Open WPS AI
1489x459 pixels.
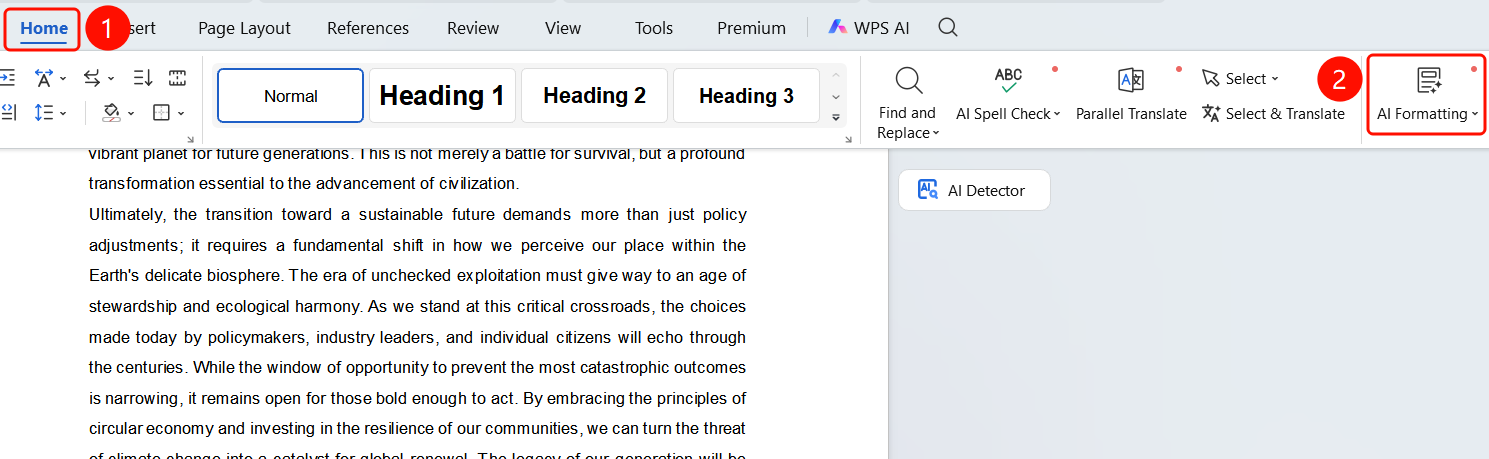tap(868, 28)
